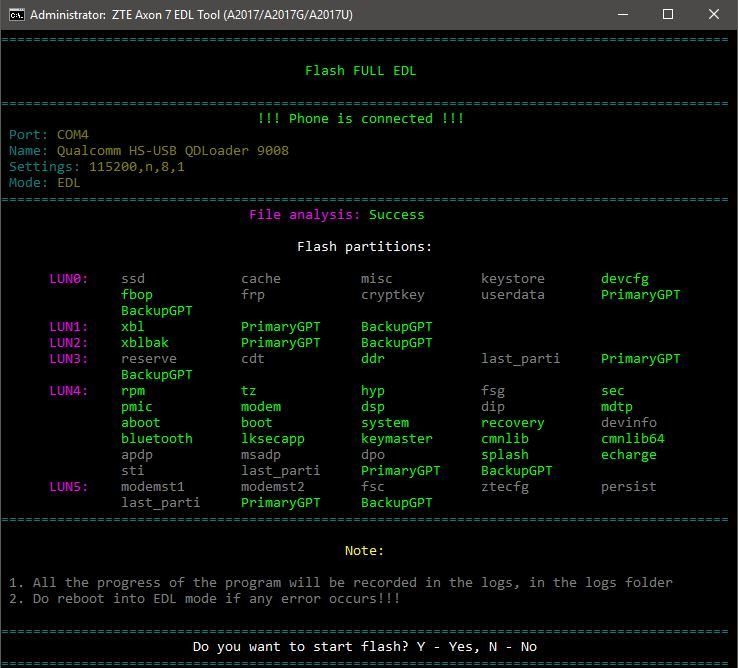Click the 'LUN4:' label
This screenshot has width=738, height=668.
68,391
